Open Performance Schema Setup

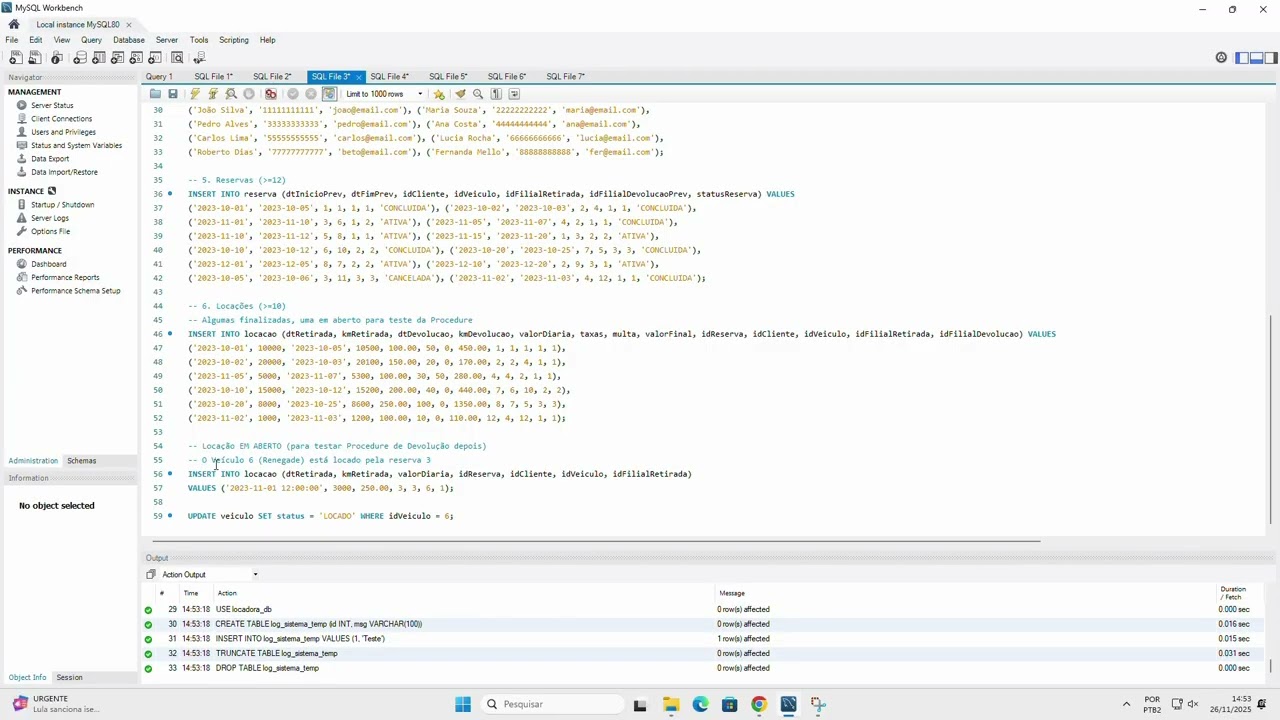tap(75, 291)
